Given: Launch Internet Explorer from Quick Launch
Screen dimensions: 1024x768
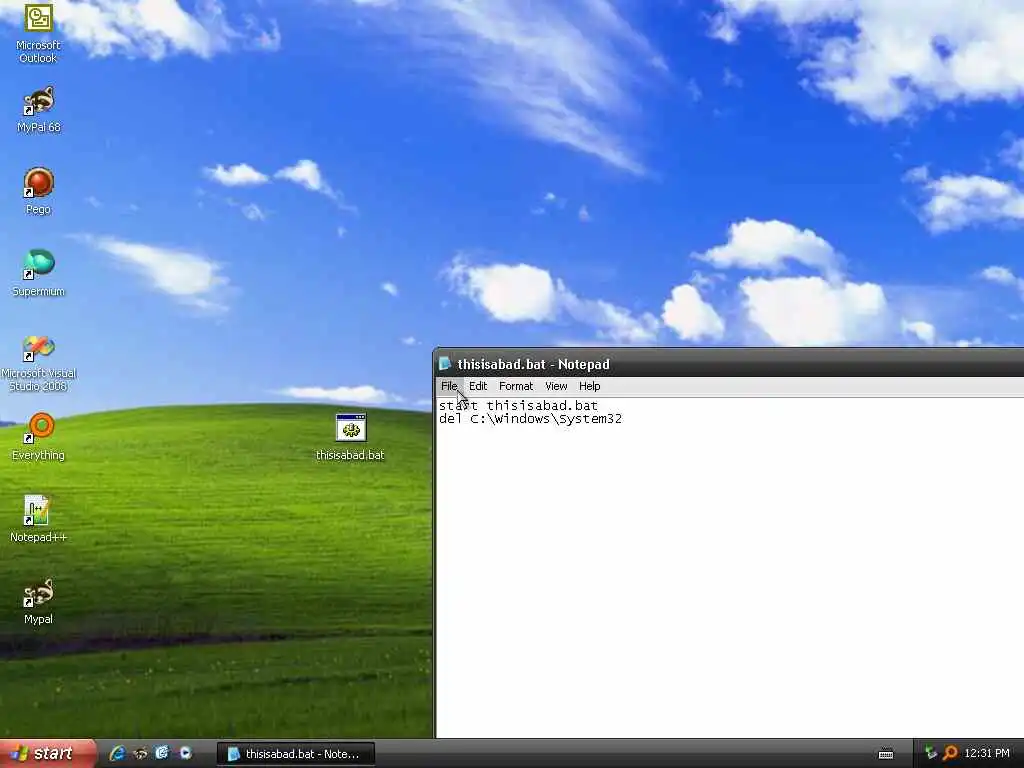Looking at the screenshot, I should click(x=118, y=754).
